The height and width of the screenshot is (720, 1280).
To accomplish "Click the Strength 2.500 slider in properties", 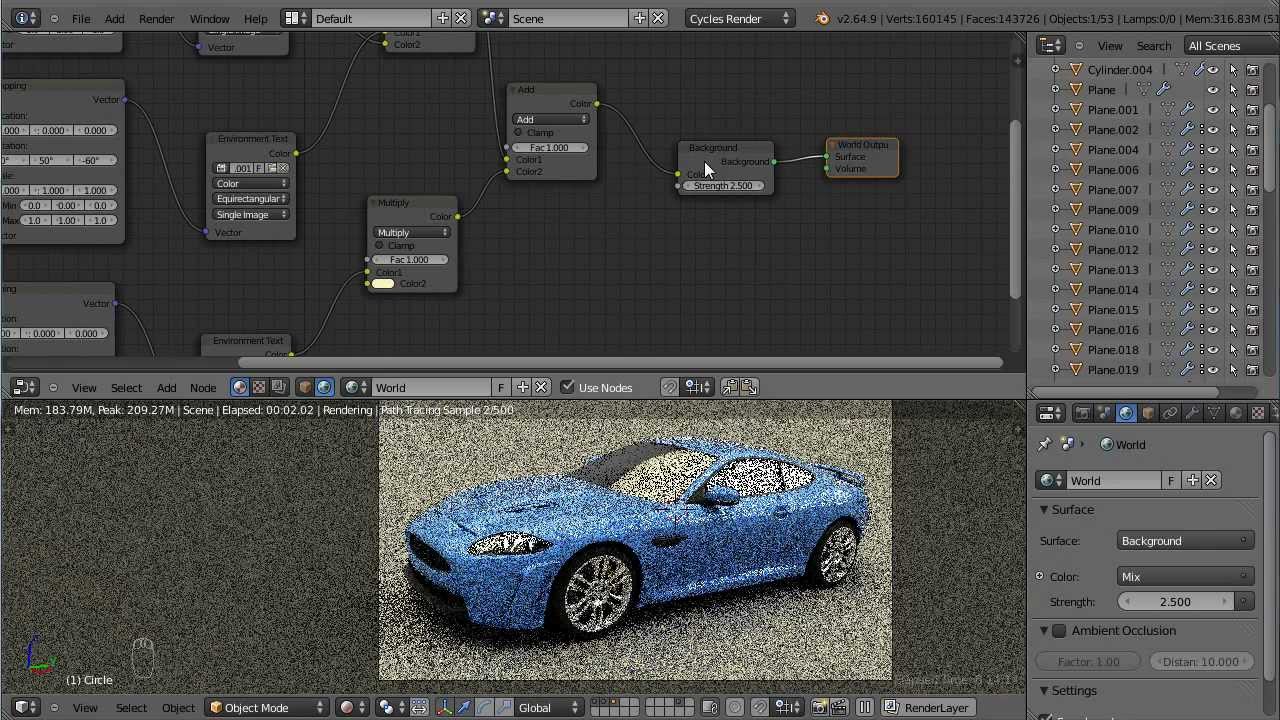I will coord(1176,602).
